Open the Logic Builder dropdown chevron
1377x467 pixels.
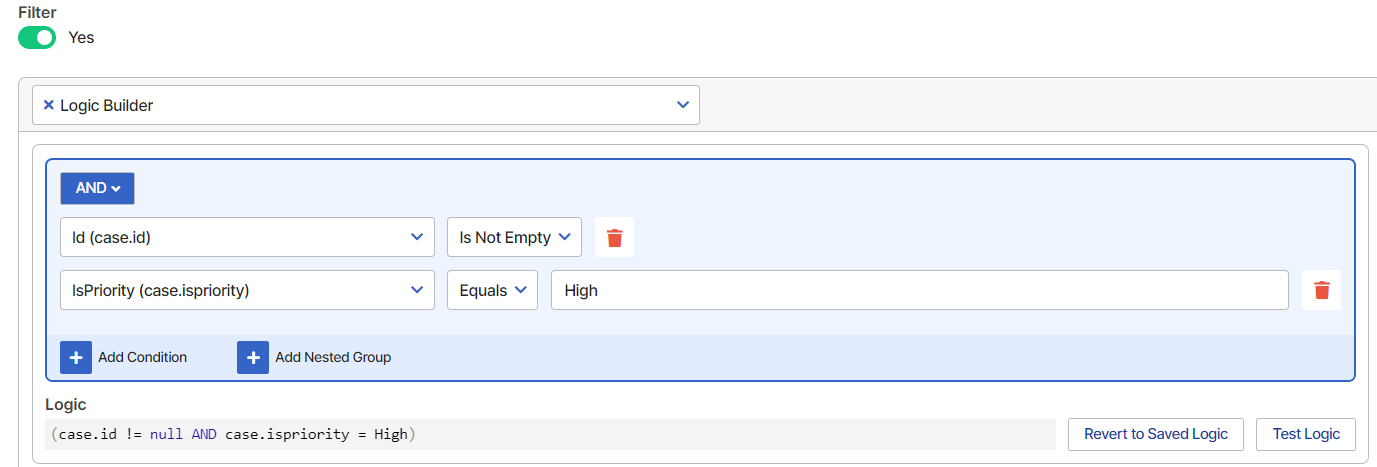click(x=683, y=105)
